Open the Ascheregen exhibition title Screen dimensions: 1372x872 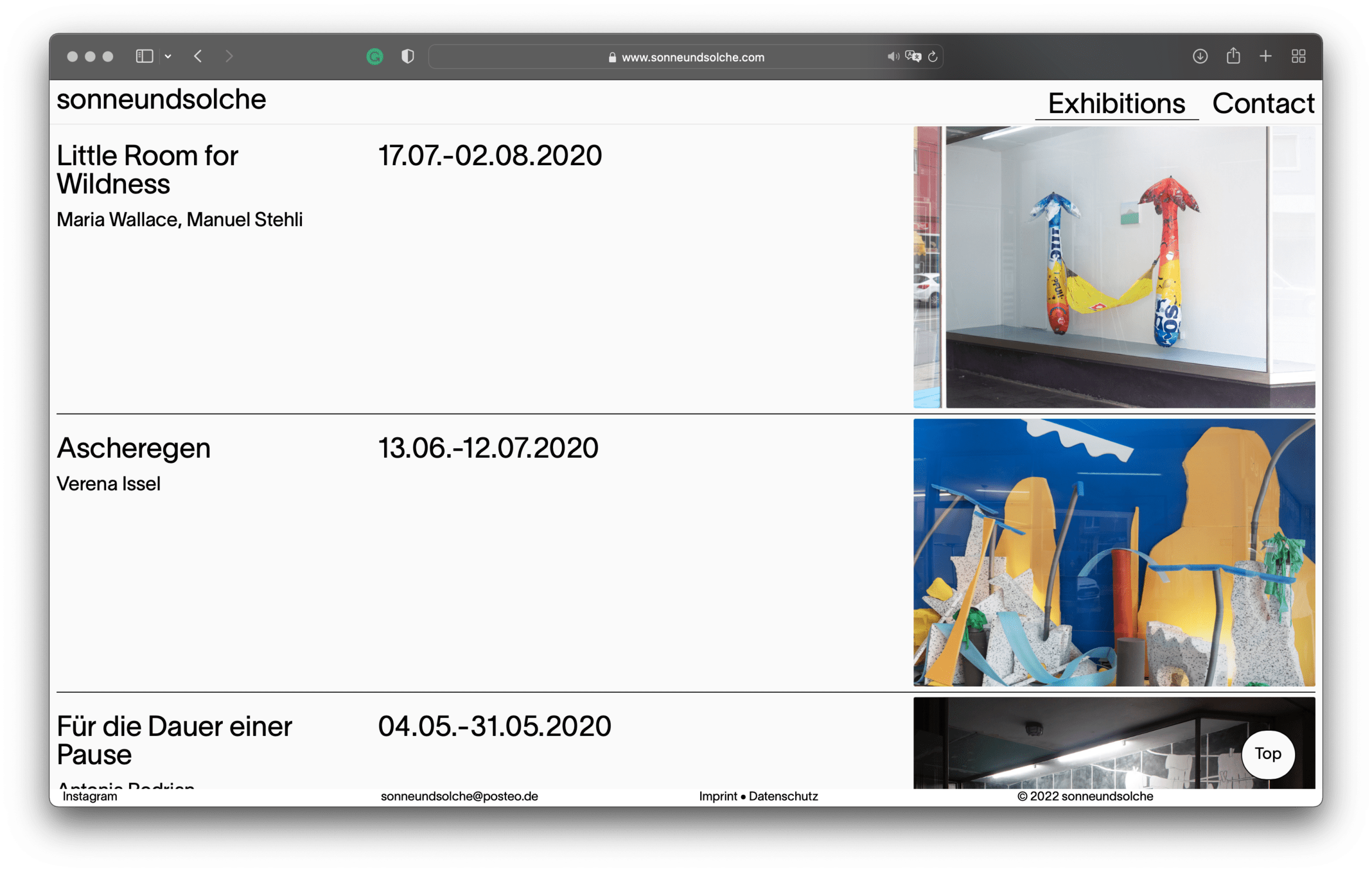[134, 448]
